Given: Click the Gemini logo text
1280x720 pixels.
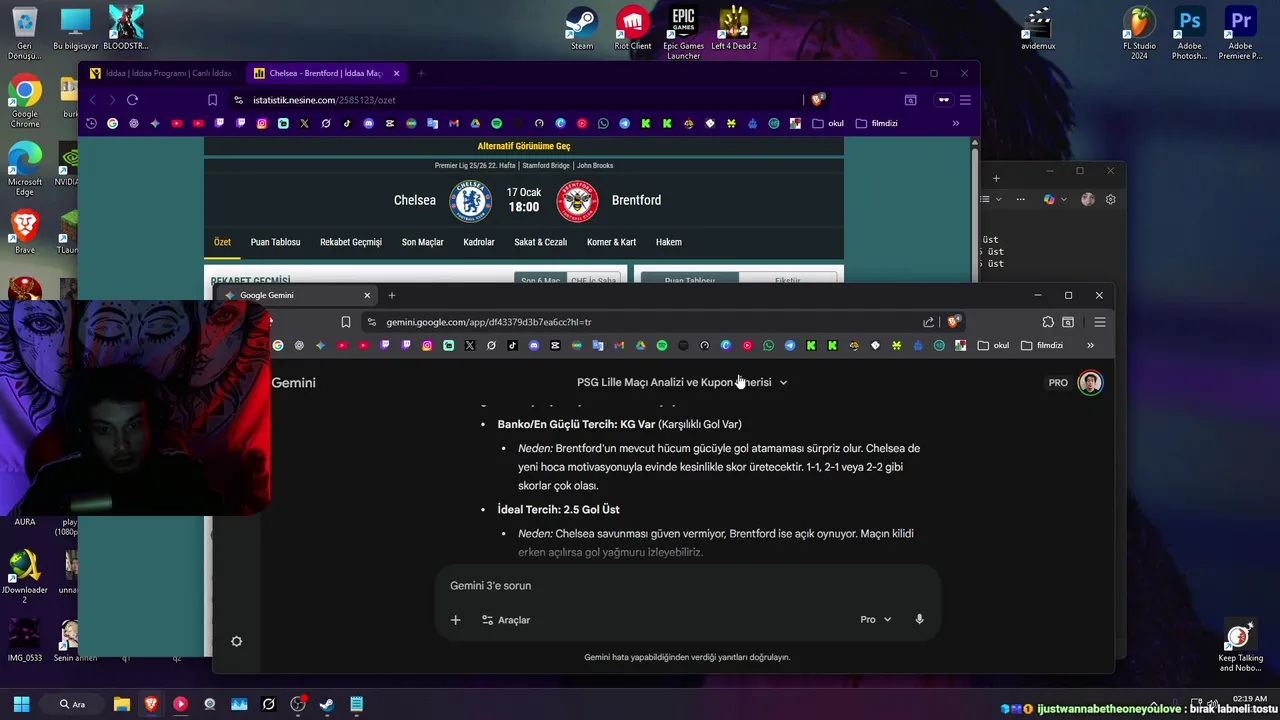Looking at the screenshot, I should [x=293, y=383].
